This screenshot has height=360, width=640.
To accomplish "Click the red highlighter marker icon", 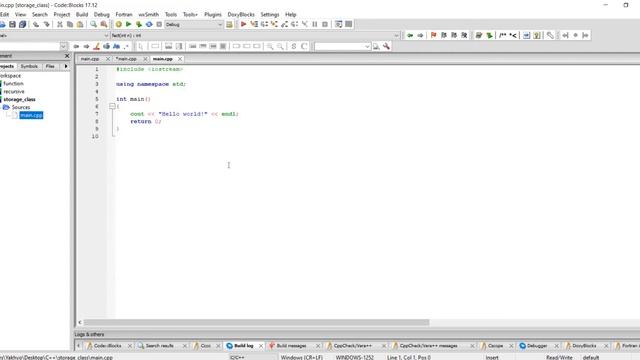I will point(96,47).
